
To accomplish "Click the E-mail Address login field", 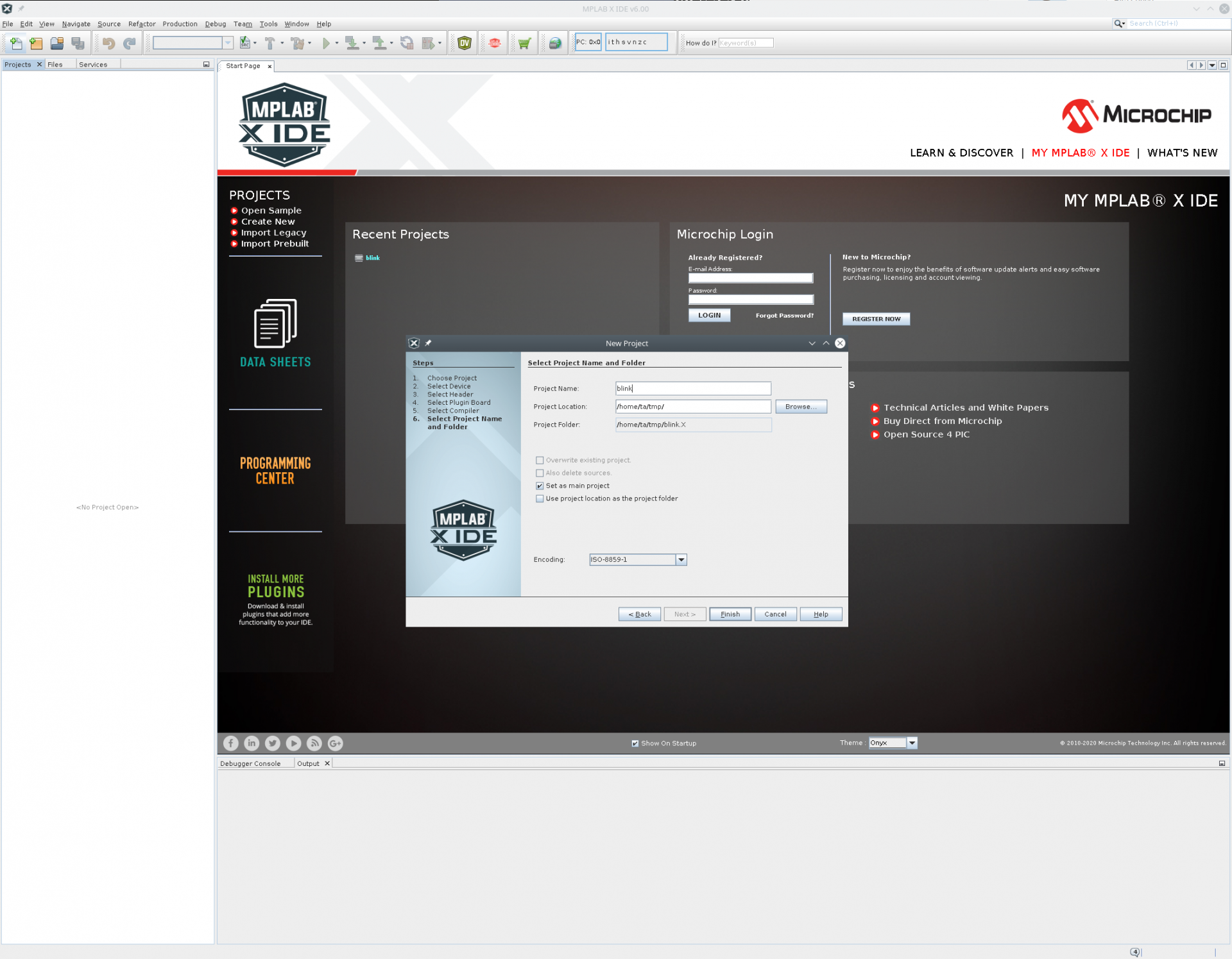I will [751, 278].
